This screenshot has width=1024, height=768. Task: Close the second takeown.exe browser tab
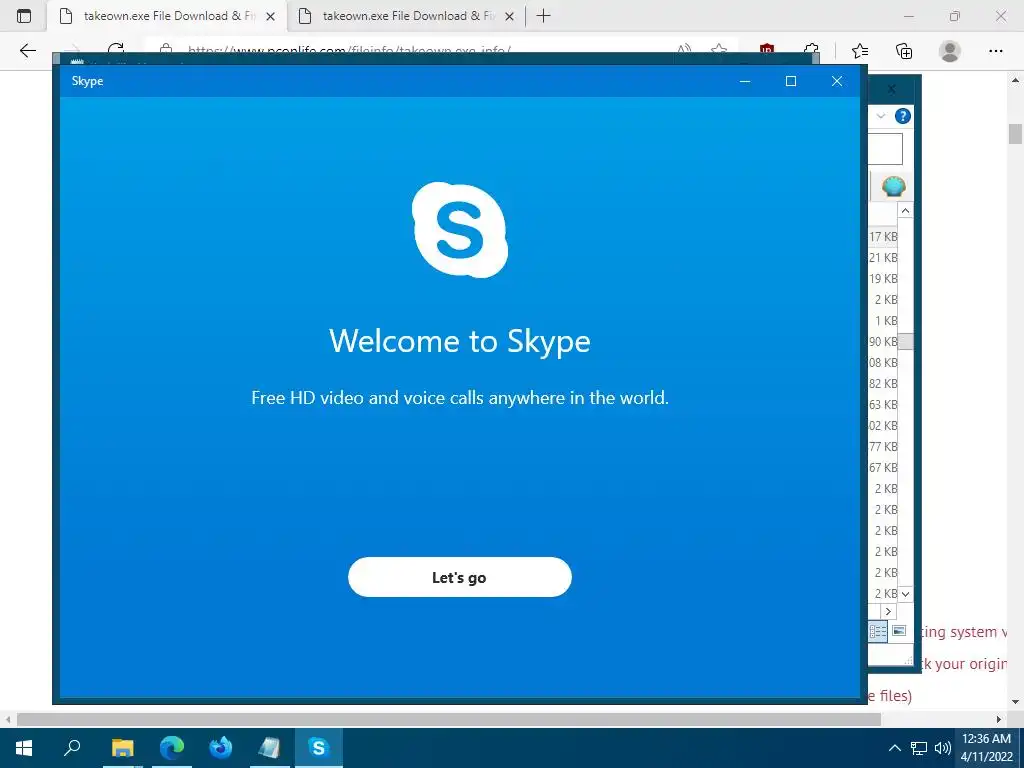tap(509, 16)
